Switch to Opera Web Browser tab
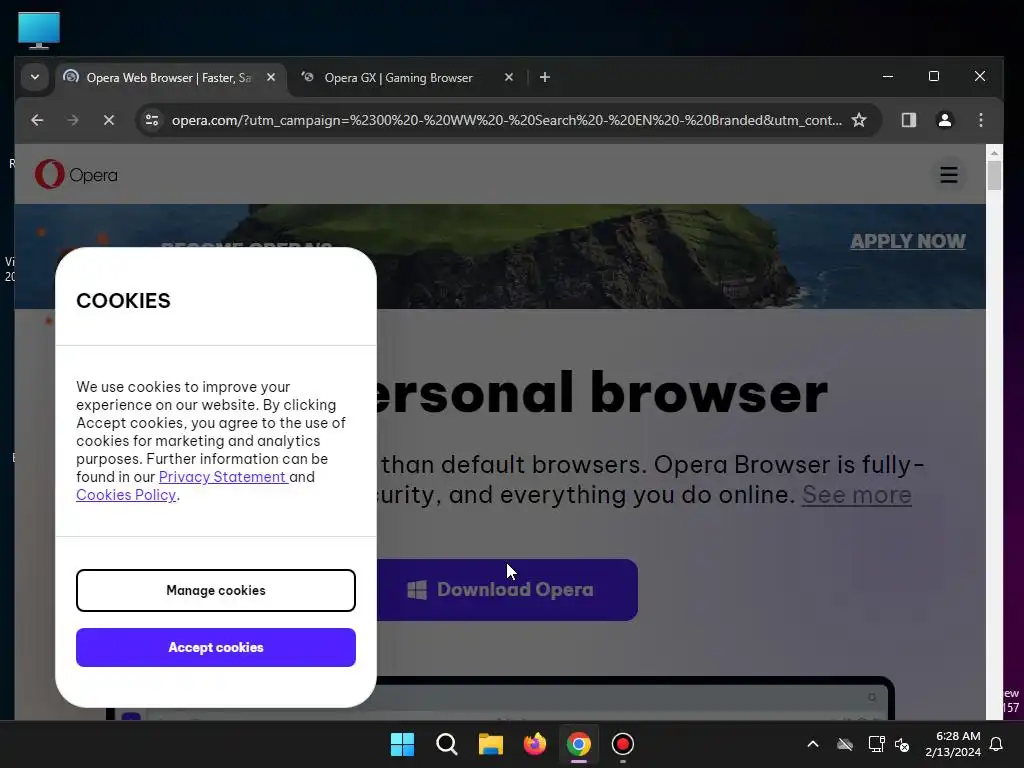The height and width of the screenshot is (768, 1024). (171, 78)
